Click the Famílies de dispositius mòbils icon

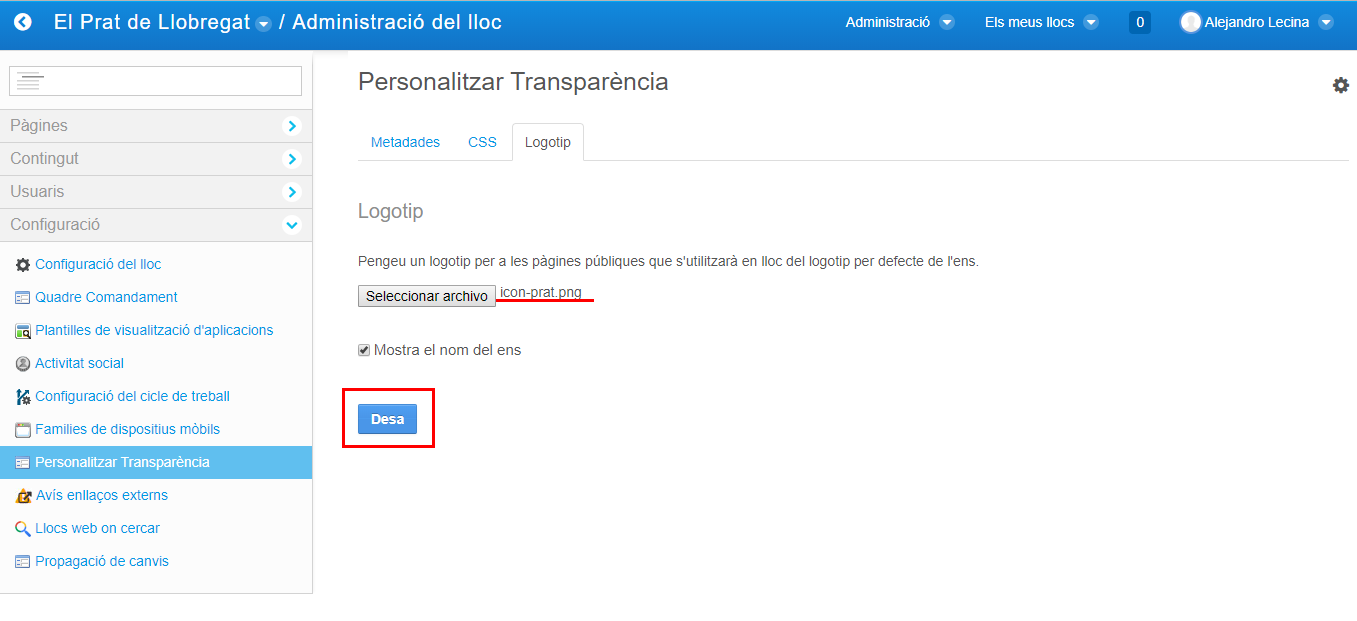coord(23,430)
